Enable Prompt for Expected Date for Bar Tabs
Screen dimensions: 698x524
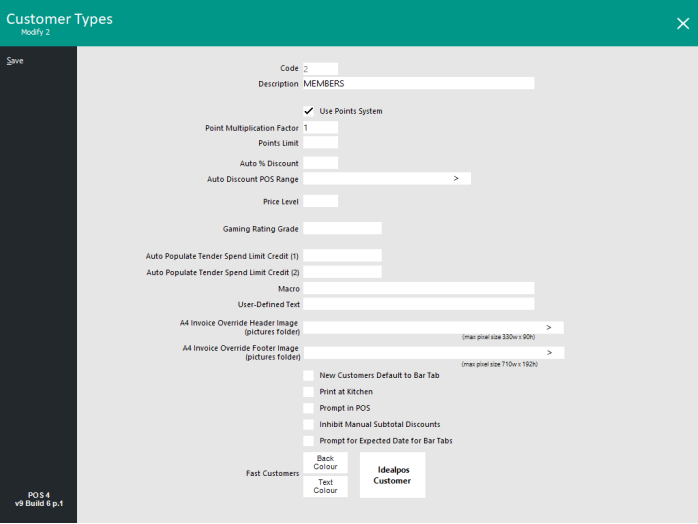pyautogui.click(x=308, y=441)
